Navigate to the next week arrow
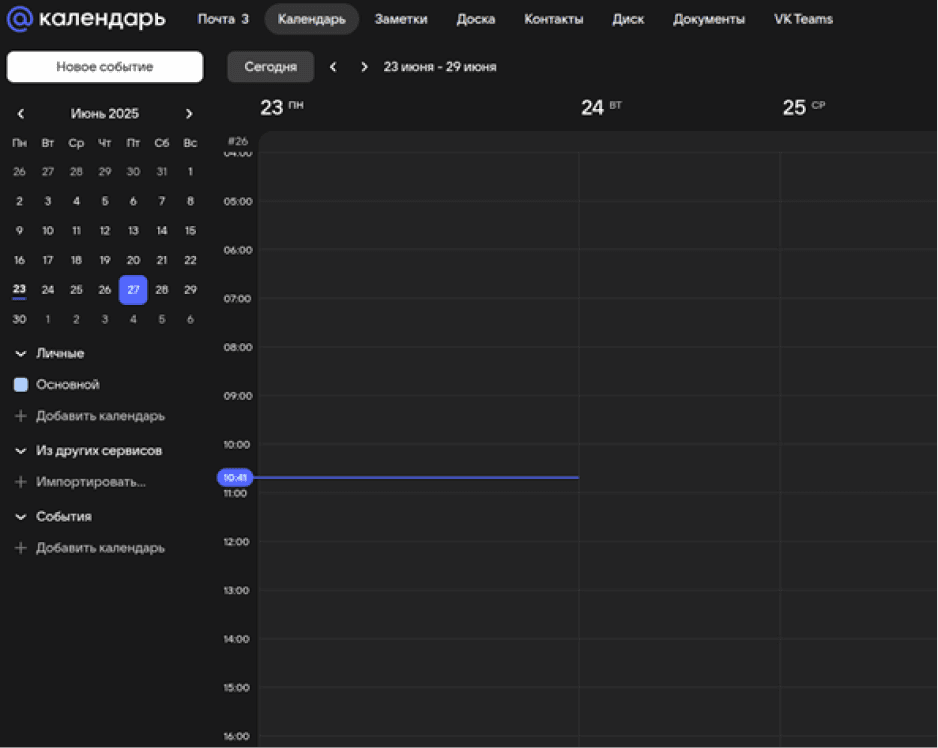The height and width of the screenshot is (748, 938). [x=364, y=67]
